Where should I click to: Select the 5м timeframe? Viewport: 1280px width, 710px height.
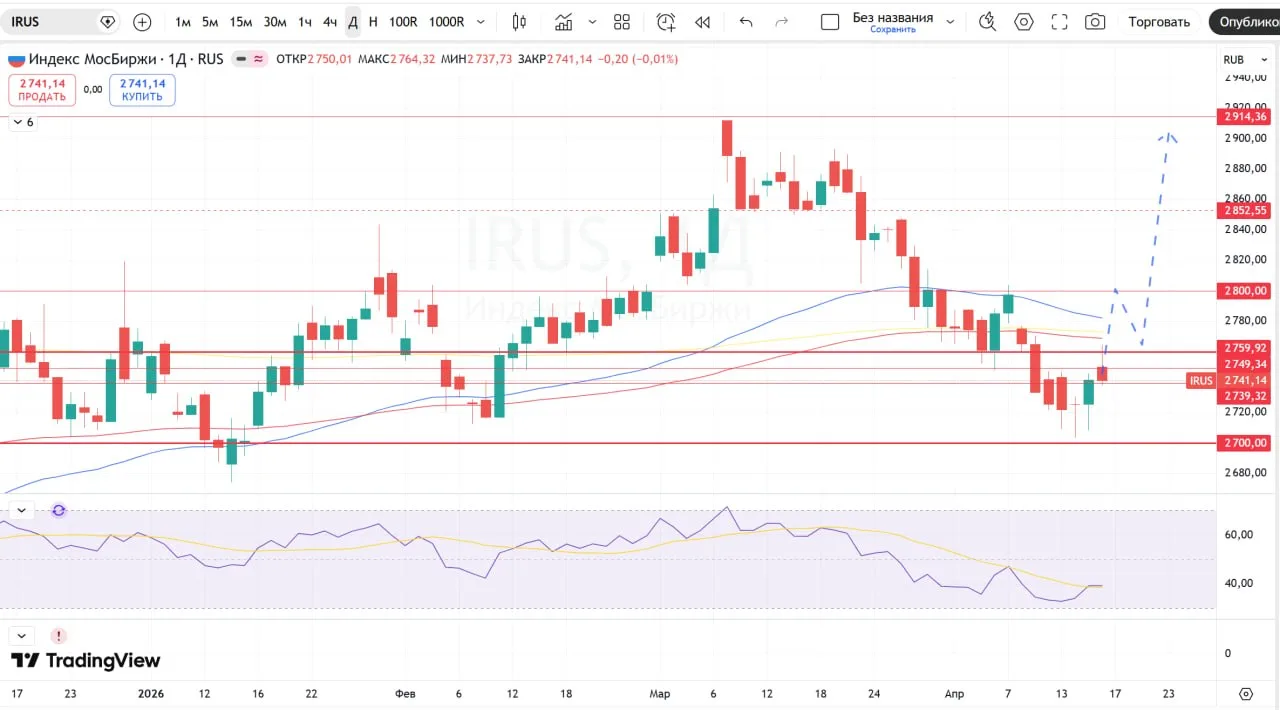click(x=210, y=21)
